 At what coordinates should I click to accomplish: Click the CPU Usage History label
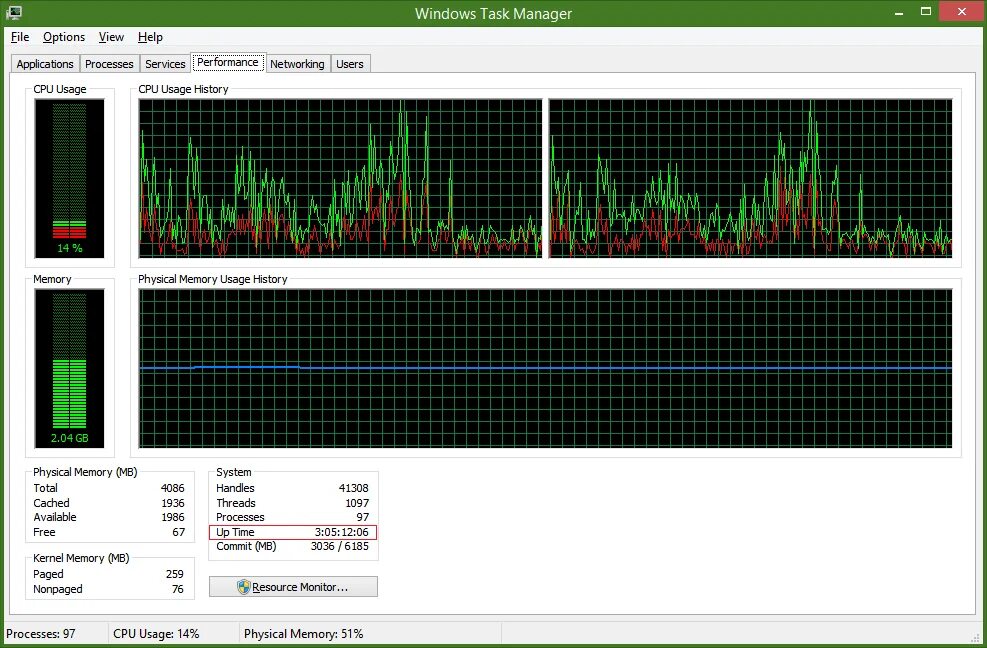pyautogui.click(x=183, y=89)
